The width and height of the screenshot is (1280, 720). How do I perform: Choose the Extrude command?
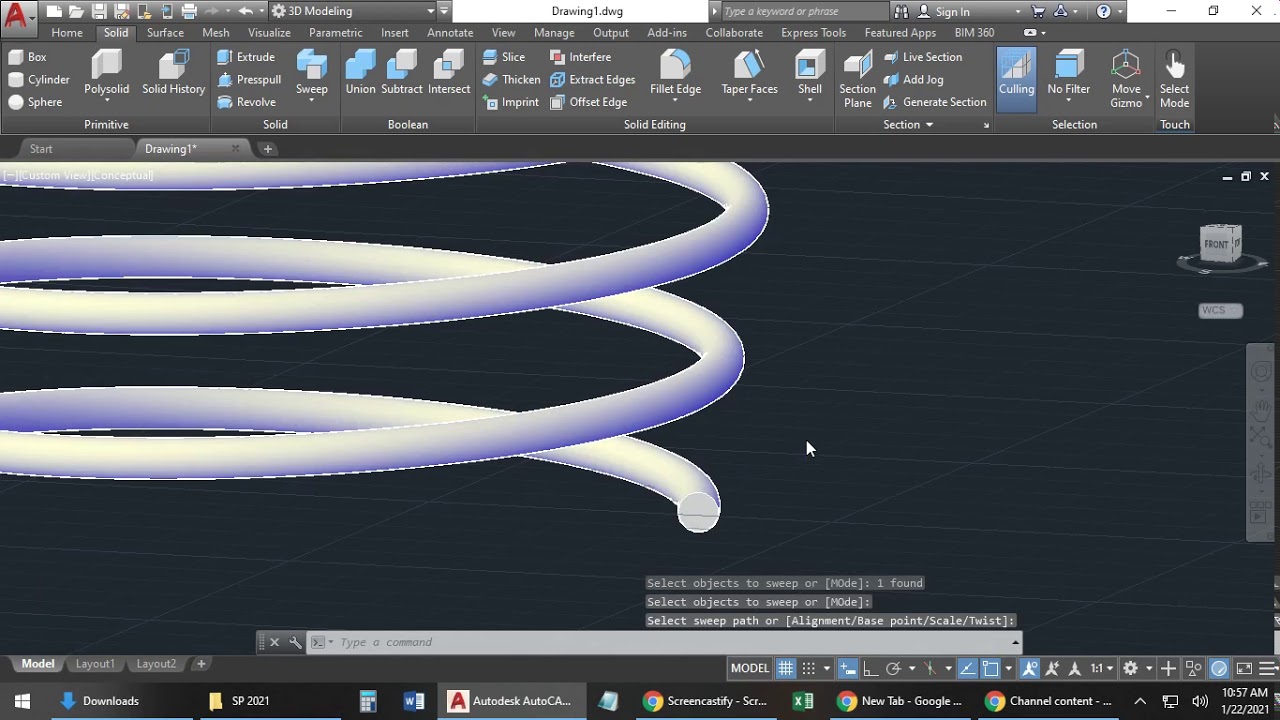(246, 57)
